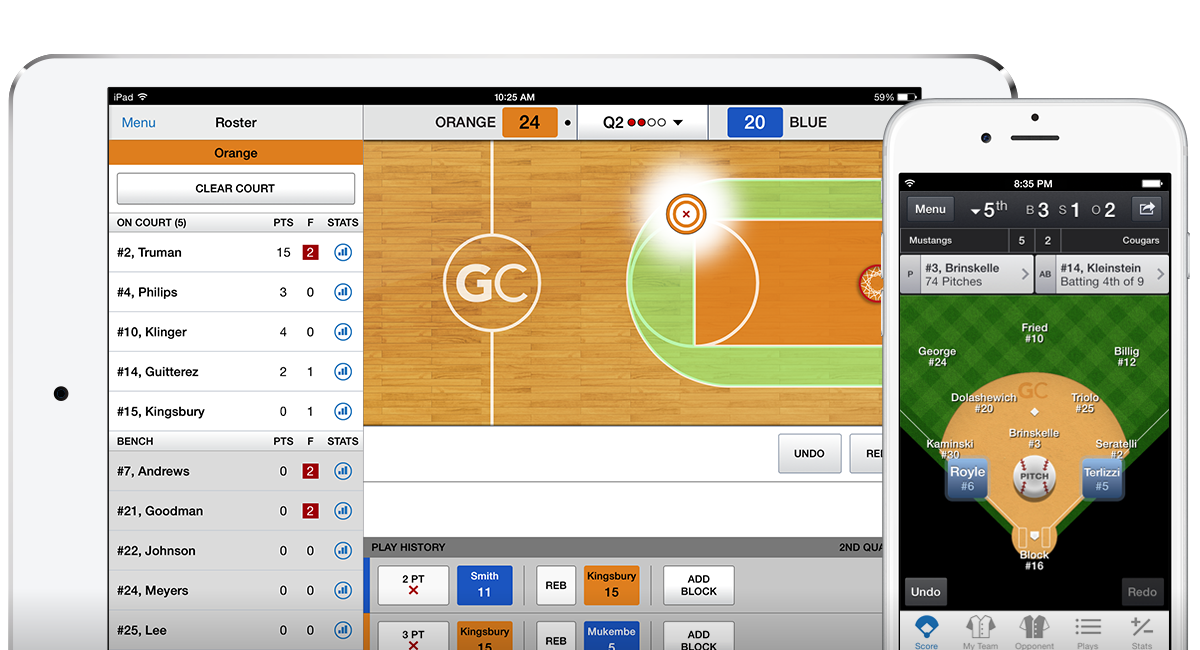Tap stats icon for #15 Kingsbury
Viewport: 1200px width, 650px height.
point(342,411)
